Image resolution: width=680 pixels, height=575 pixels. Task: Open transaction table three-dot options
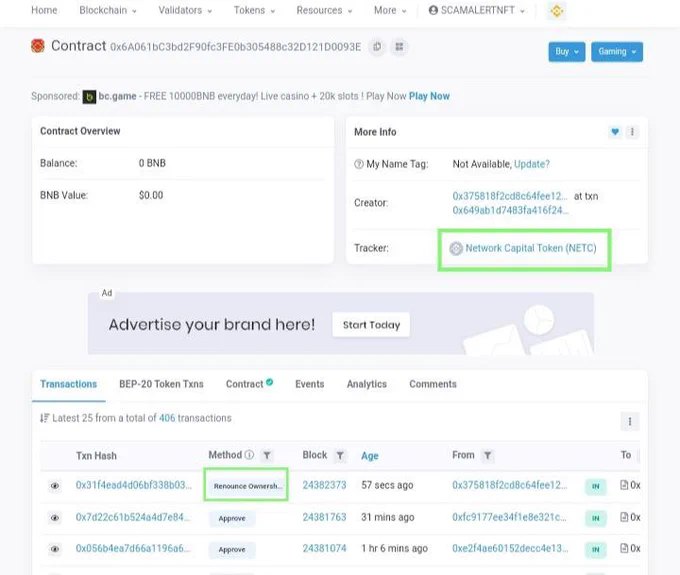pyautogui.click(x=630, y=421)
